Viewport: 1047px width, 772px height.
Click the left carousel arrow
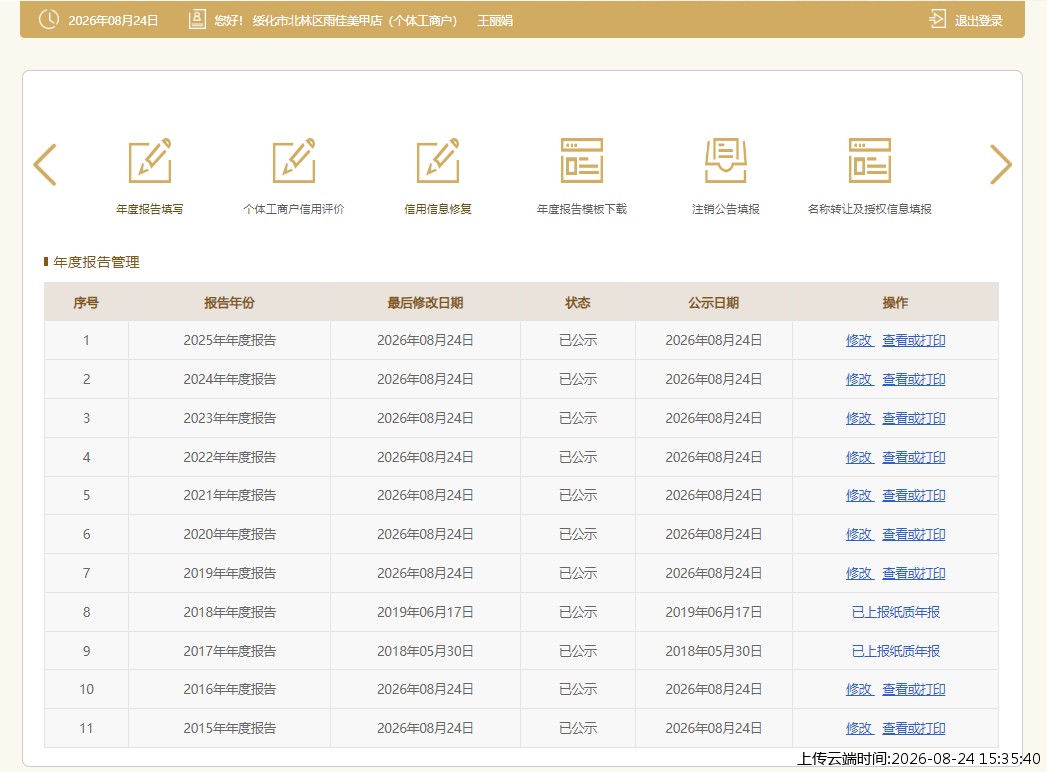(x=45, y=164)
